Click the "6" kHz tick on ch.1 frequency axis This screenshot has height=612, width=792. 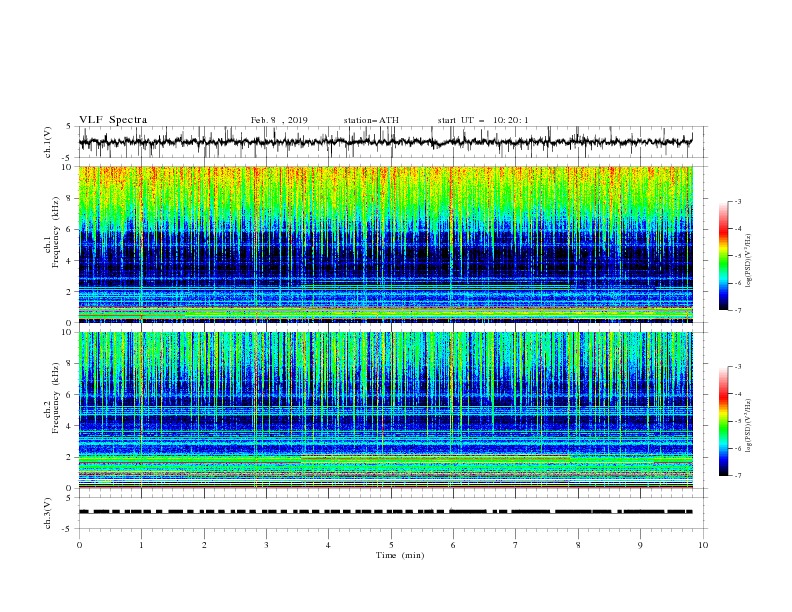point(70,230)
